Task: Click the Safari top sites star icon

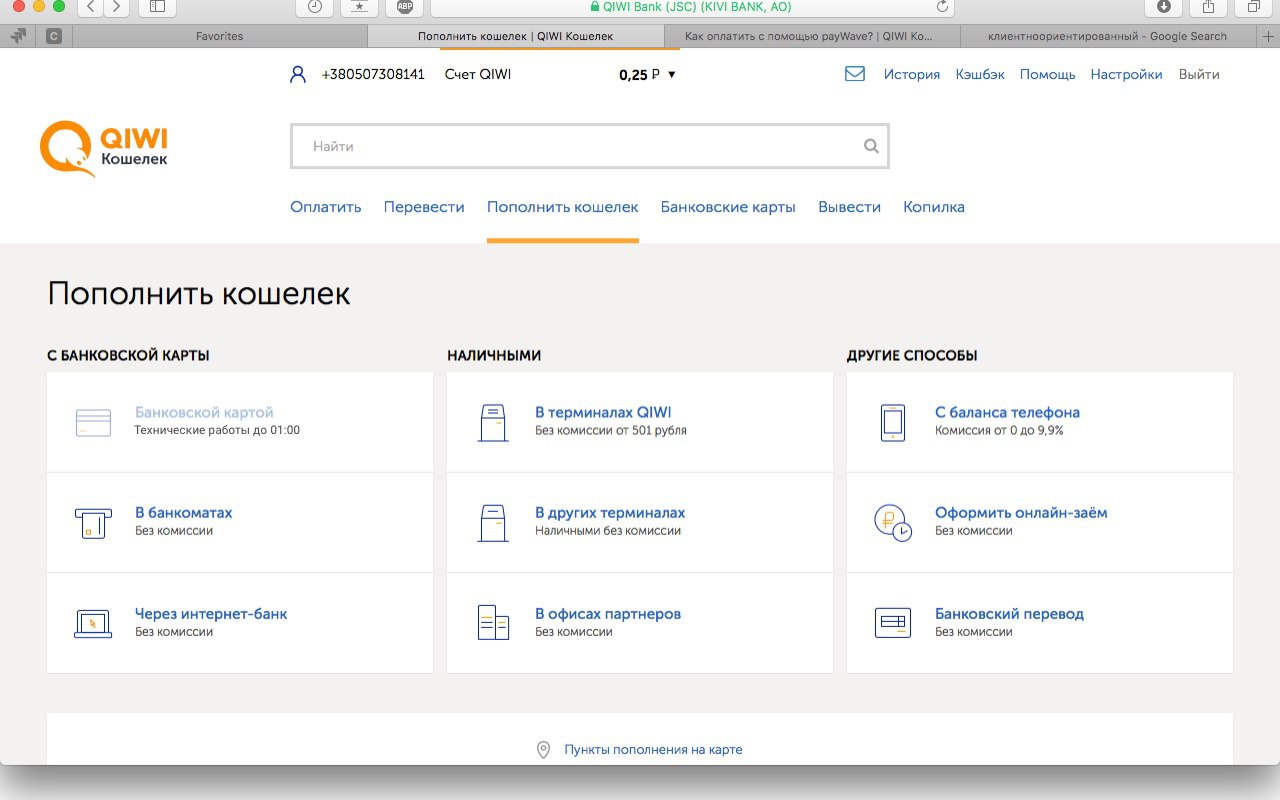Action: point(360,7)
